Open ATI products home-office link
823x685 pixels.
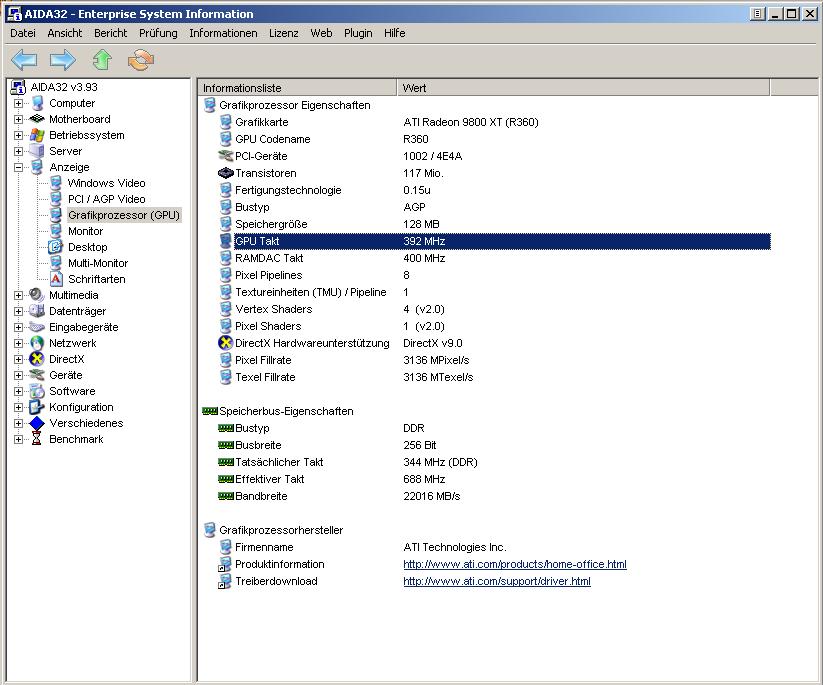point(514,564)
